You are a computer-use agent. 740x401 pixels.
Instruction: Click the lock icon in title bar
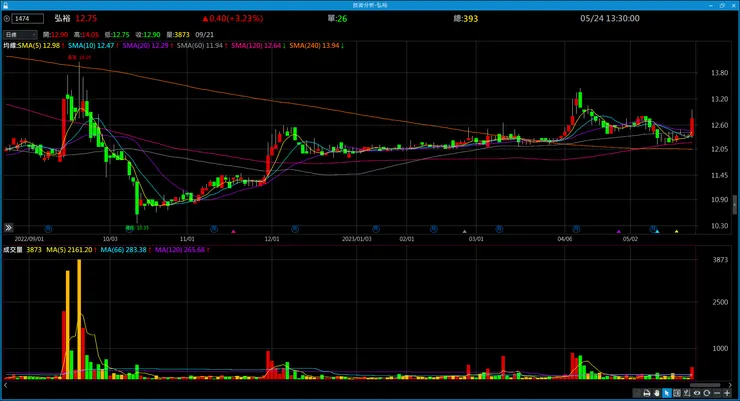pos(5,5)
